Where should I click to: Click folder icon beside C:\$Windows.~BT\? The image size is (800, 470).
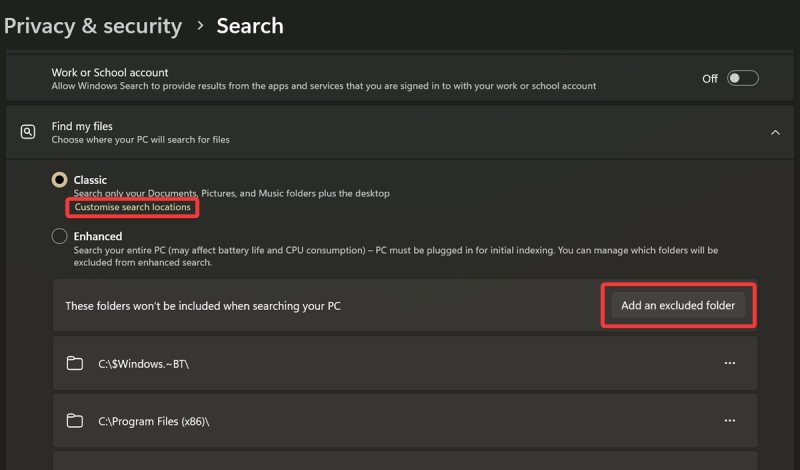74,363
